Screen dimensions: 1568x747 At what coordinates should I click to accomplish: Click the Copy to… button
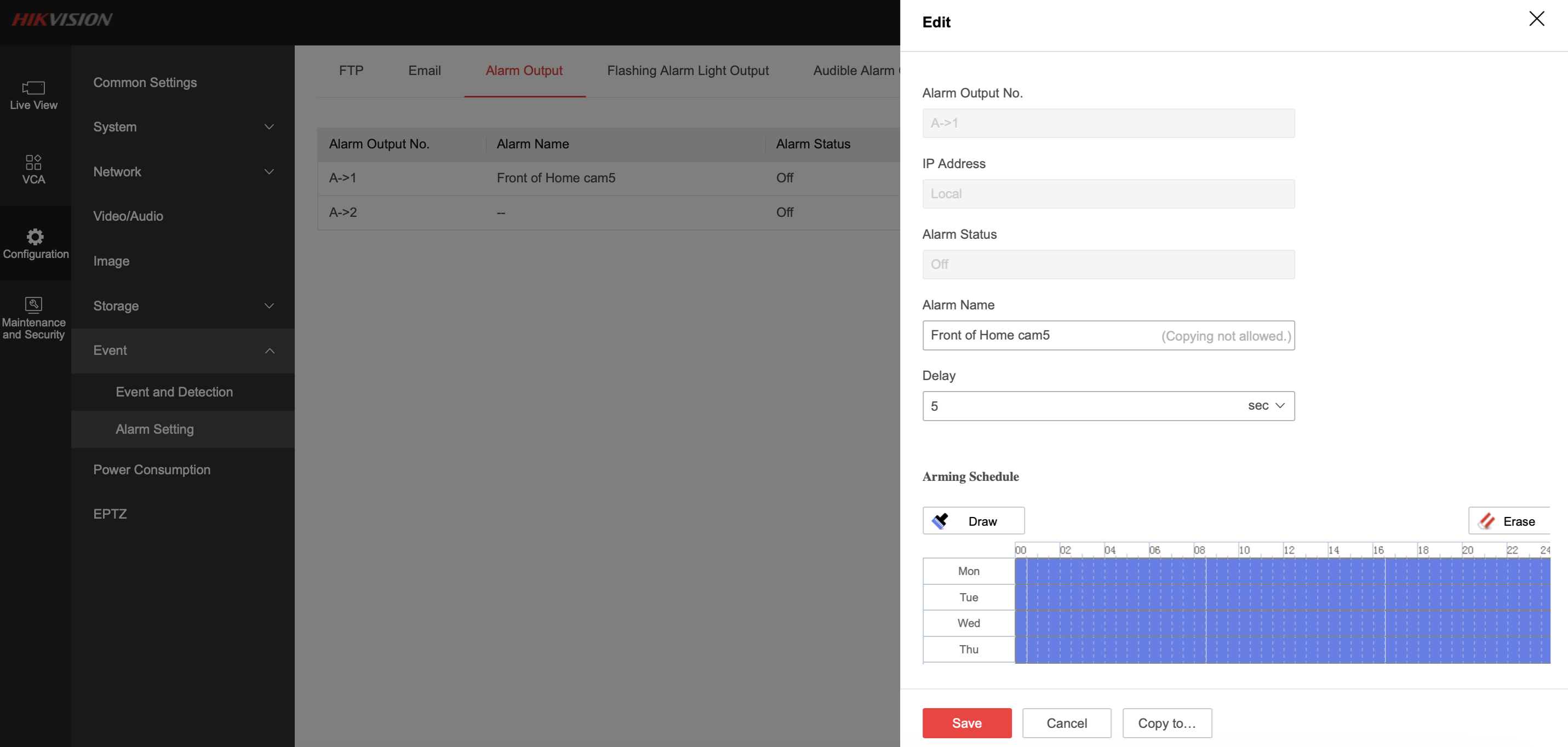[x=1166, y=723]
